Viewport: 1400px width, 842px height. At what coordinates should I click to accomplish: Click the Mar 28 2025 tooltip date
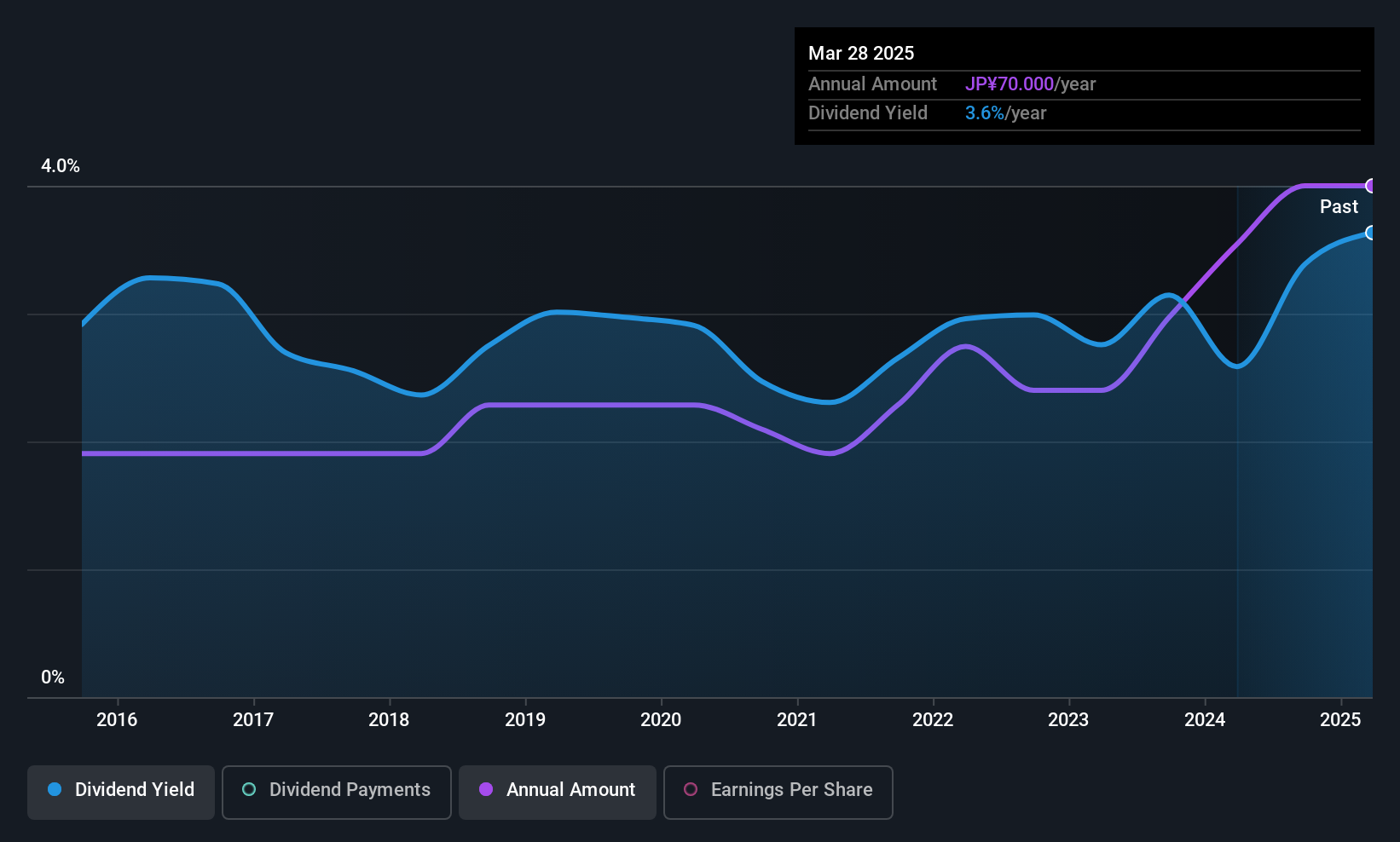tap(861, 54)
